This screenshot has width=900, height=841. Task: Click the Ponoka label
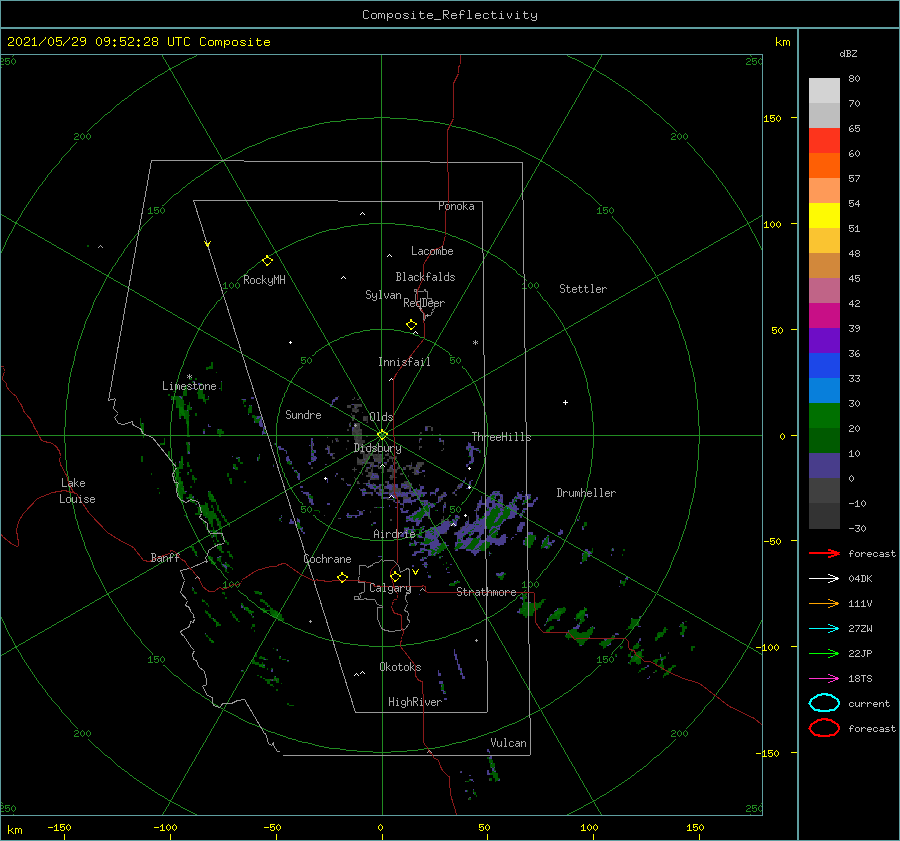456,206
